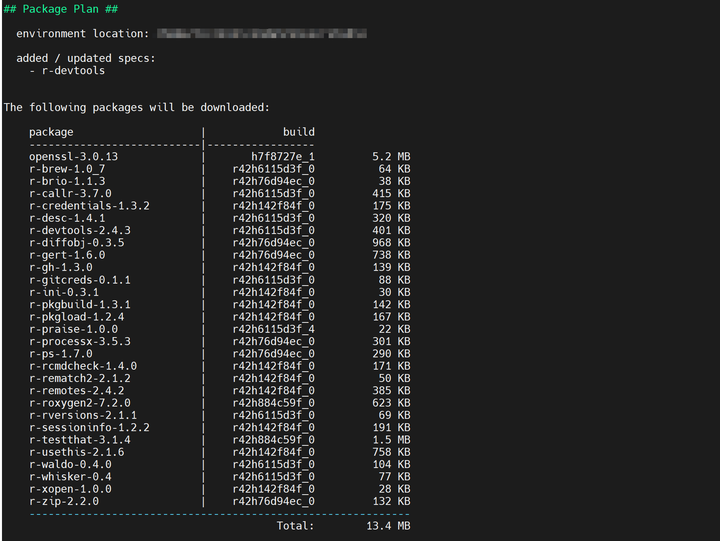The image size is (720, 541).
Task: Click the Total 13.4 MB line
Action: point(343,526)
